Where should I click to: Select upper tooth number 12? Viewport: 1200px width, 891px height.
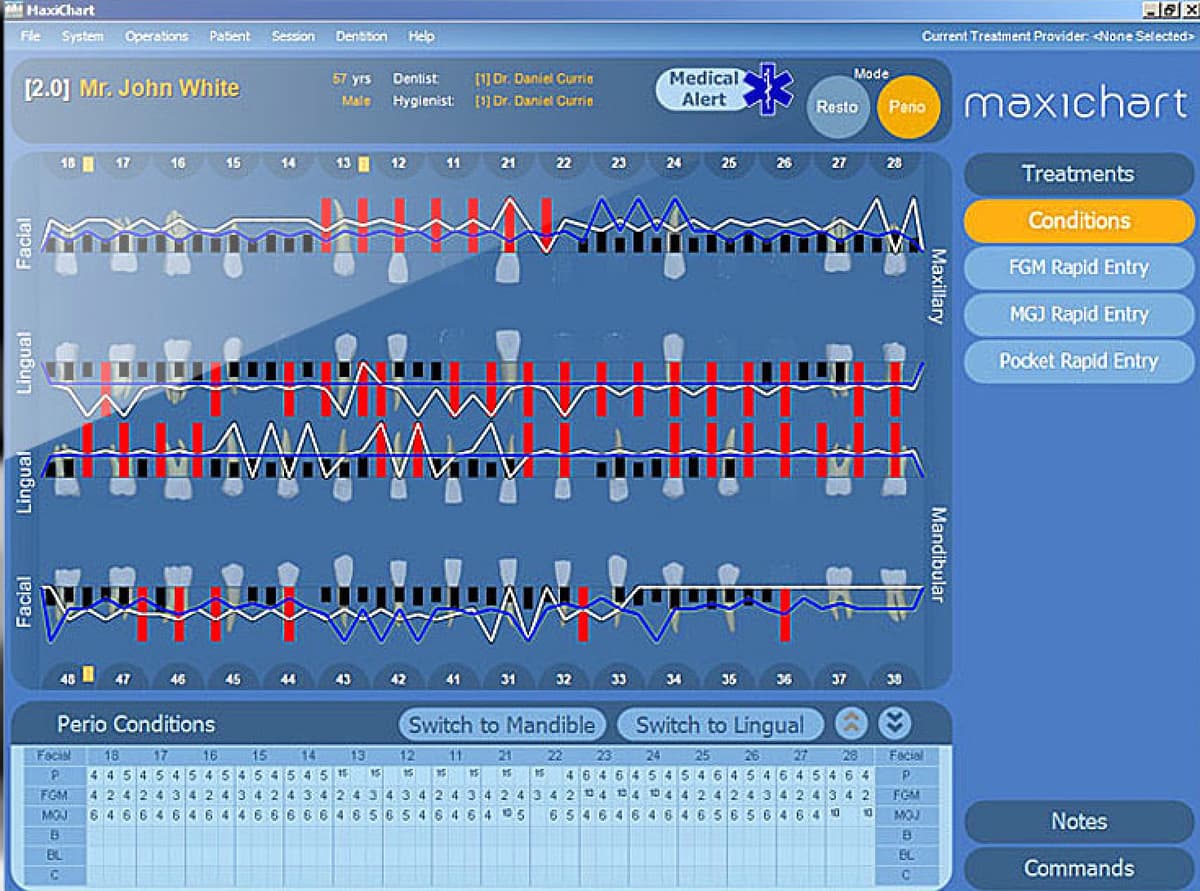(x=398, y=163)
